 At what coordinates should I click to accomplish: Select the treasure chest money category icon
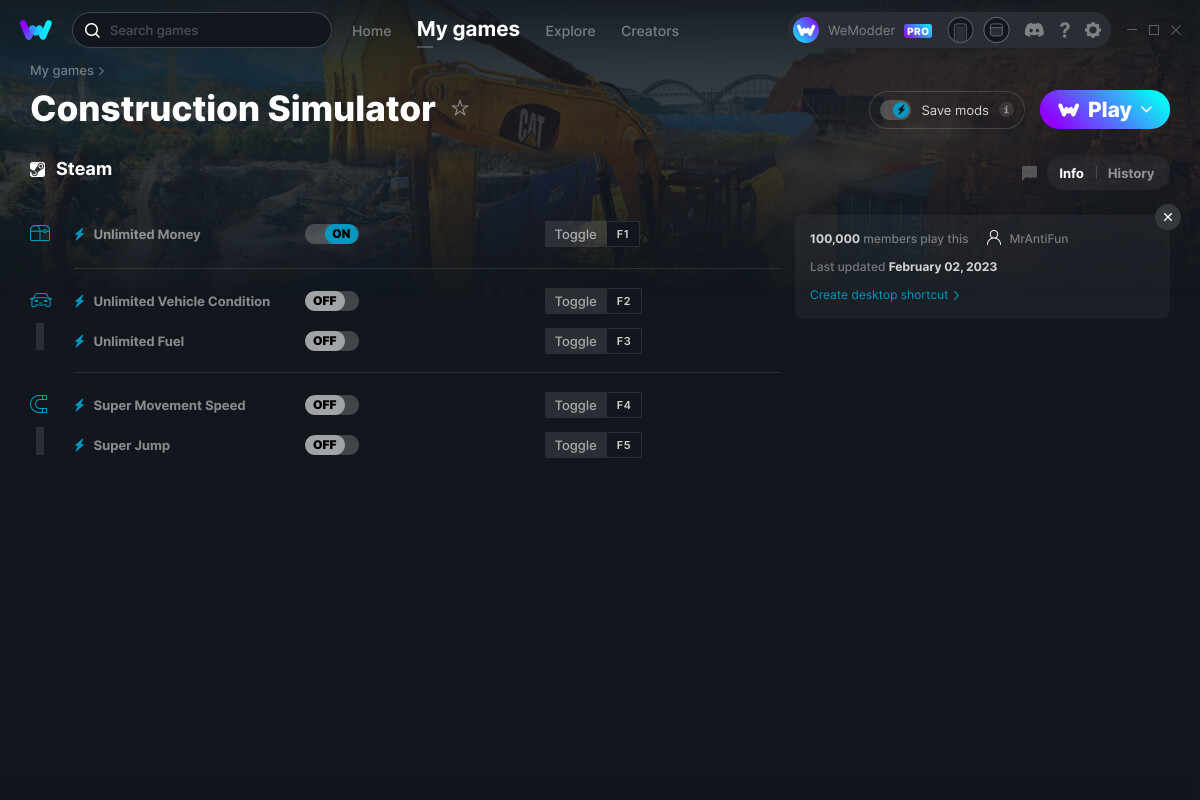click(40, 232)
